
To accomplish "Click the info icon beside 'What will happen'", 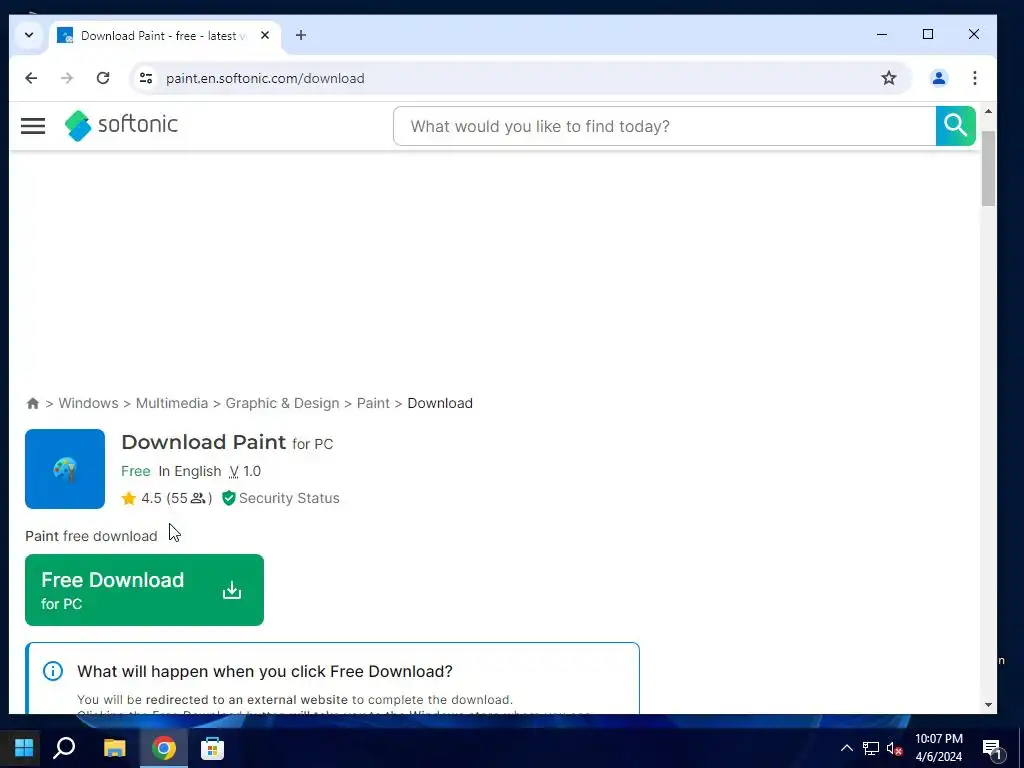I will pyautogui.click(x=53, y=671).
